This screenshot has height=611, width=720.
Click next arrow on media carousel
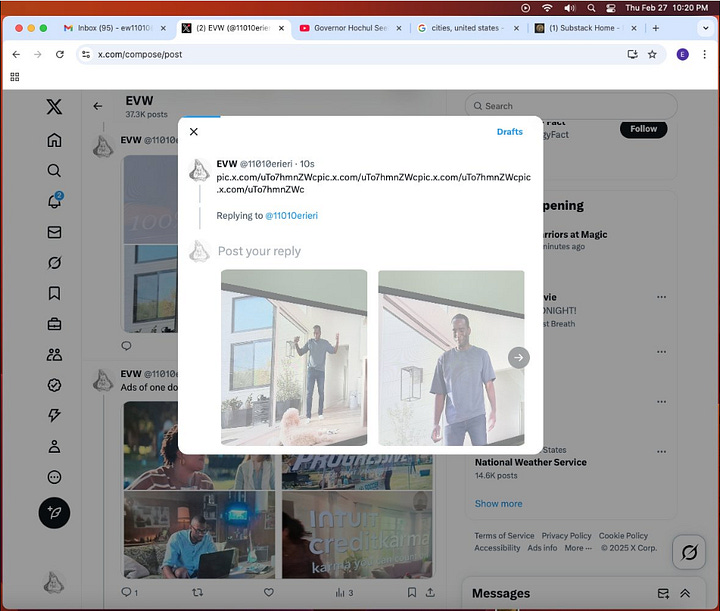point(518,358)
